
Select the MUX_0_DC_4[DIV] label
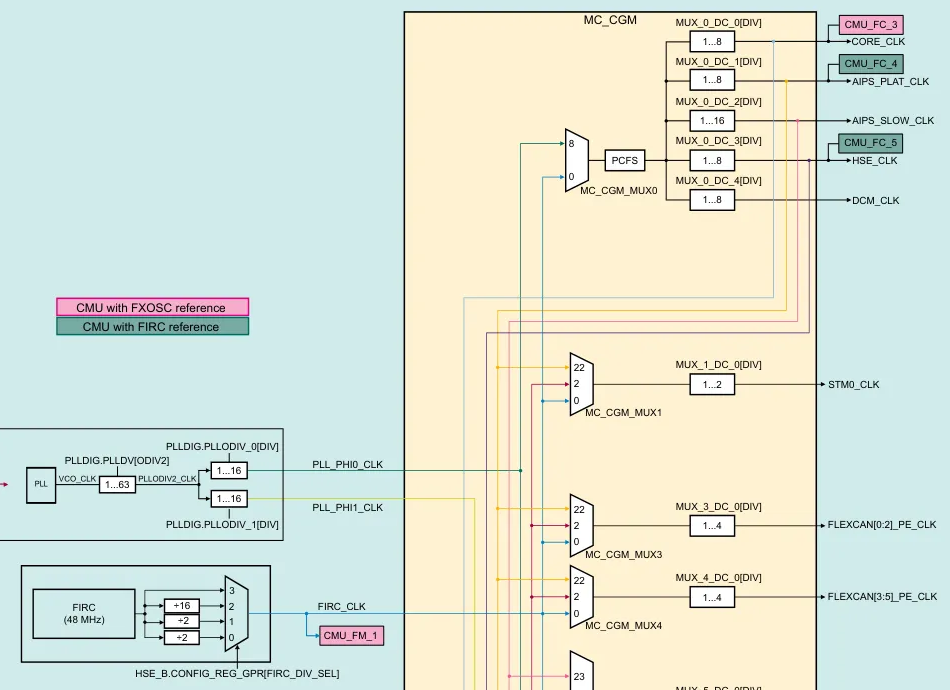pyautogui.click(x=719, y=181)
